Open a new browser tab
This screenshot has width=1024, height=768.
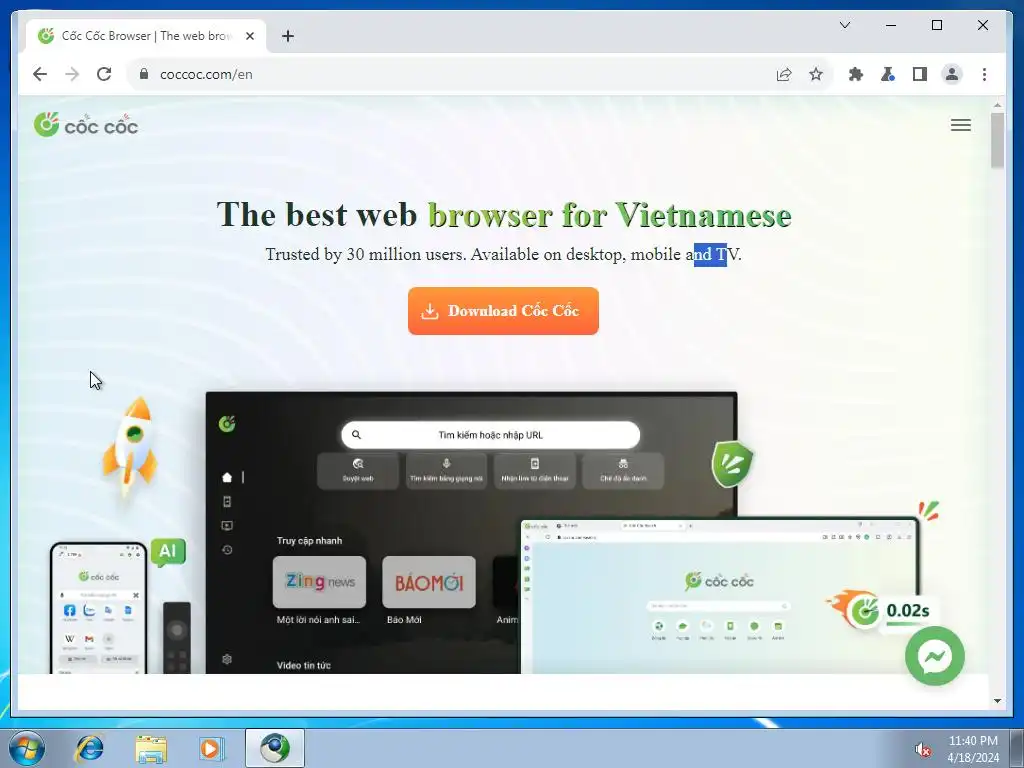click(x=288, y=36)
